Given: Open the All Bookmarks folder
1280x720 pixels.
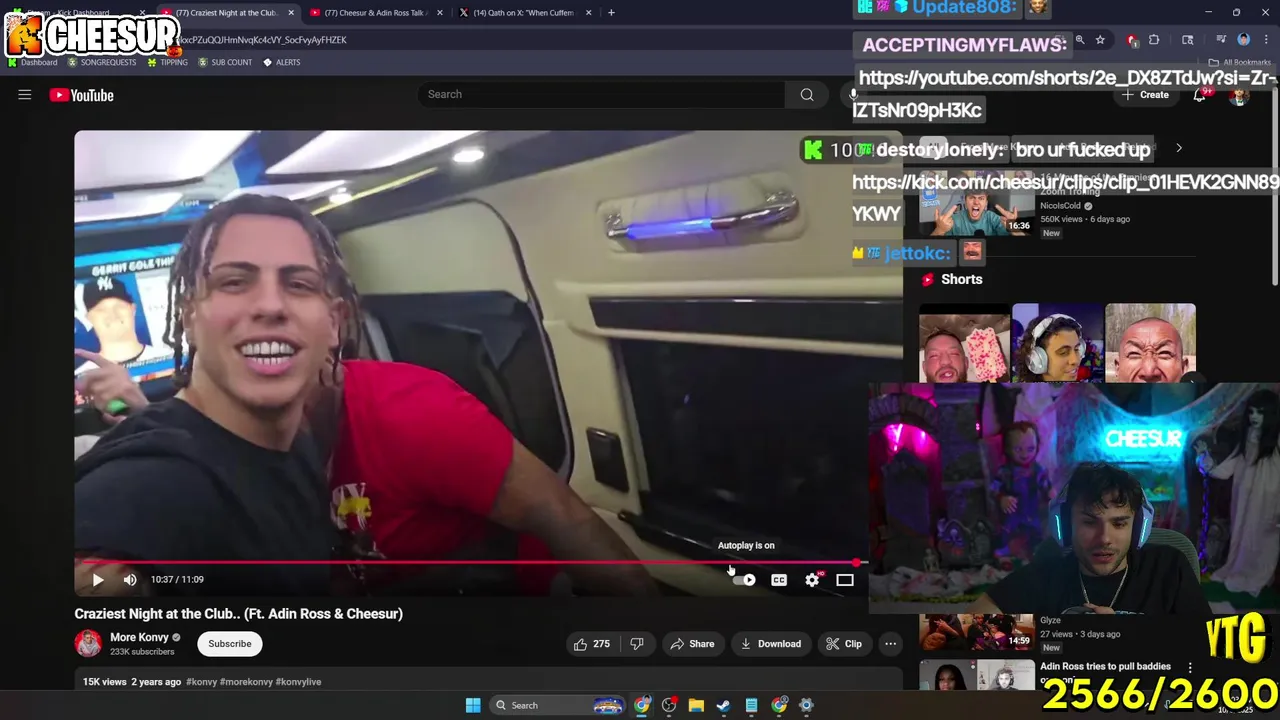Looking at the screenshot, I should tap(1241, 62).
